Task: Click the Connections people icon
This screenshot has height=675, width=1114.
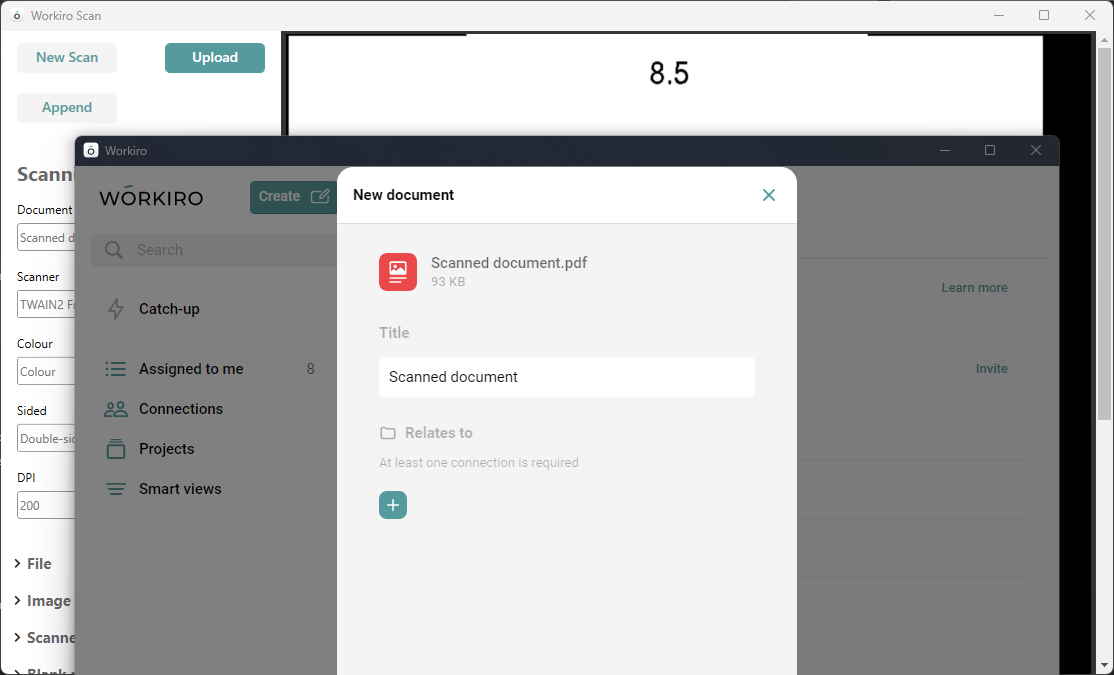Action: (x=116, y=409)
